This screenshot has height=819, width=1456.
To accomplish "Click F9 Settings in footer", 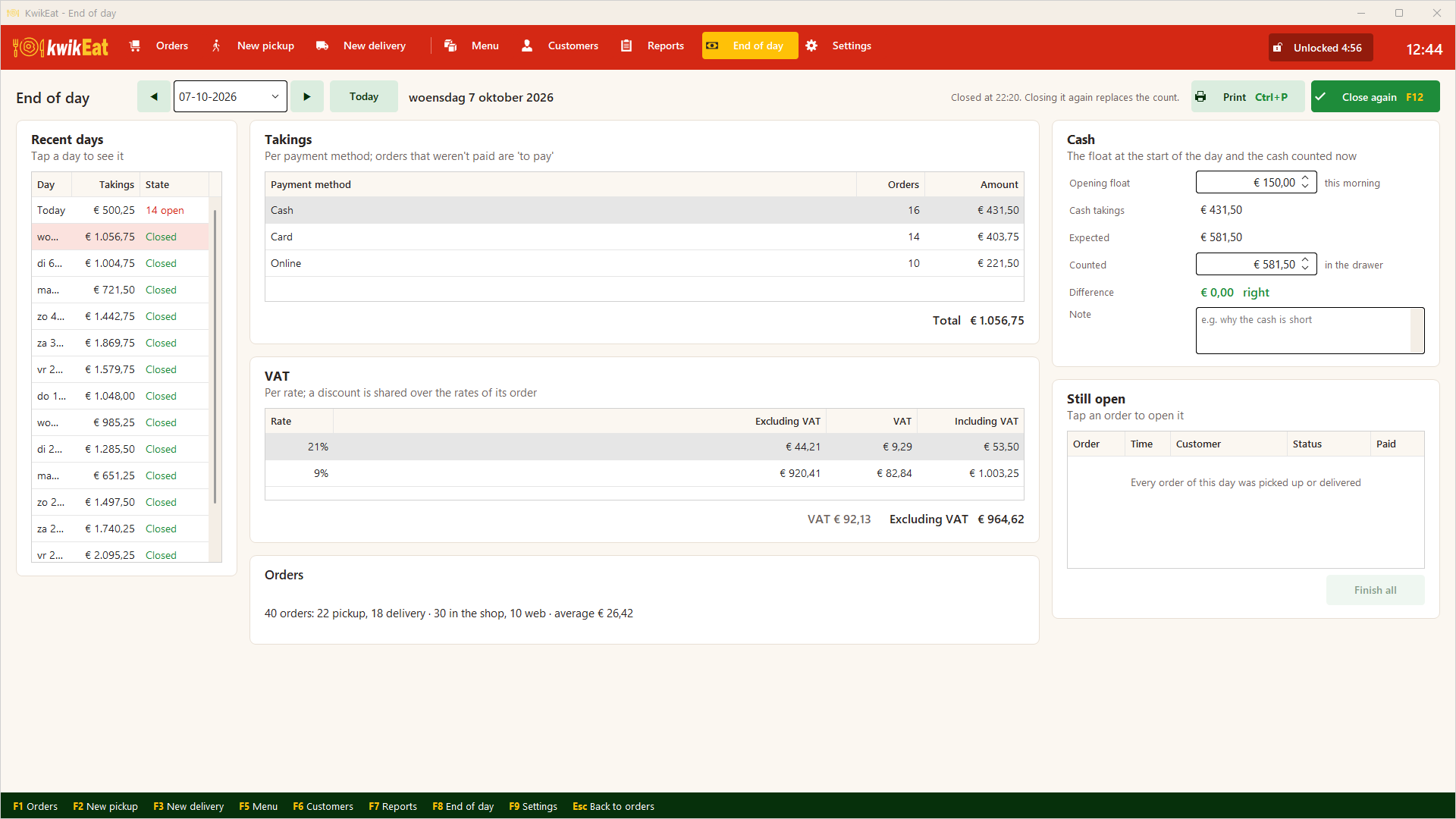I will click(533, 806).
